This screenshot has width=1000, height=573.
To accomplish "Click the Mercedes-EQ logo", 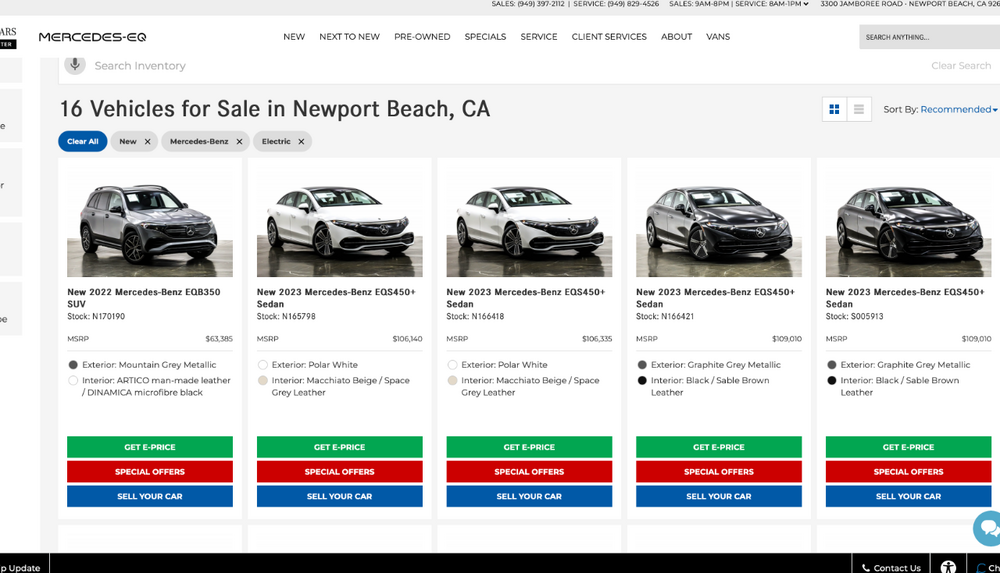I will [92, 37].
